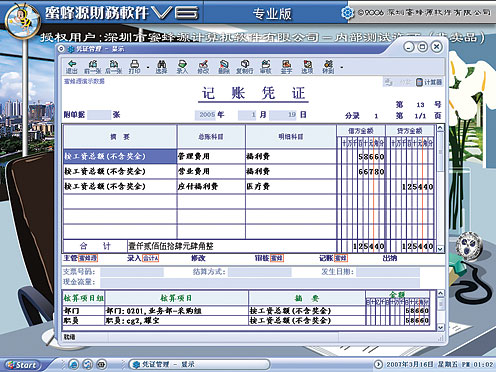
Task: Go to previous voucher with 前一张
Action: click(x=93, y=67)
